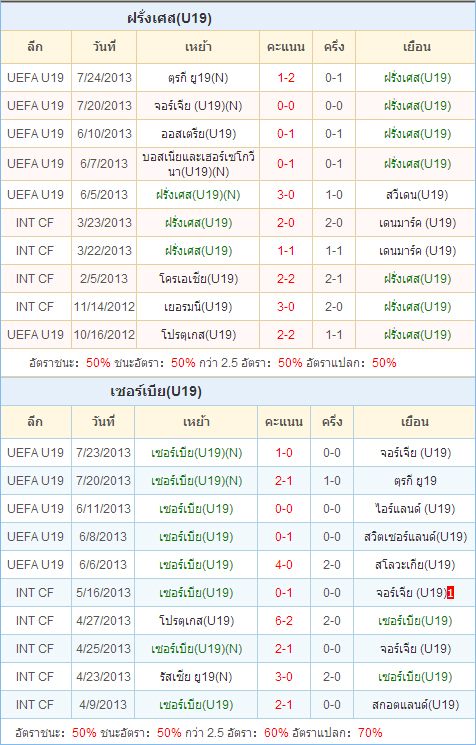Viewport: 476px width, 745px height.
Task: Click เดนมาร์ค (U19) in 3/23/2013 row
Action: point(418,223)
